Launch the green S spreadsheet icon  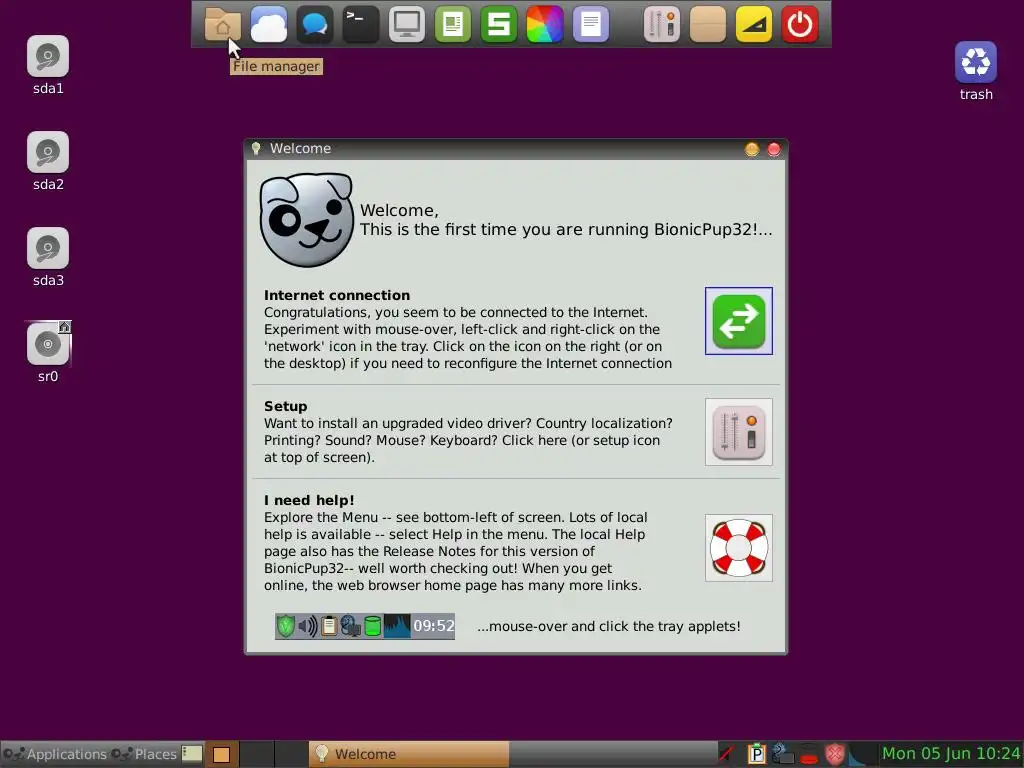[499, 25]
